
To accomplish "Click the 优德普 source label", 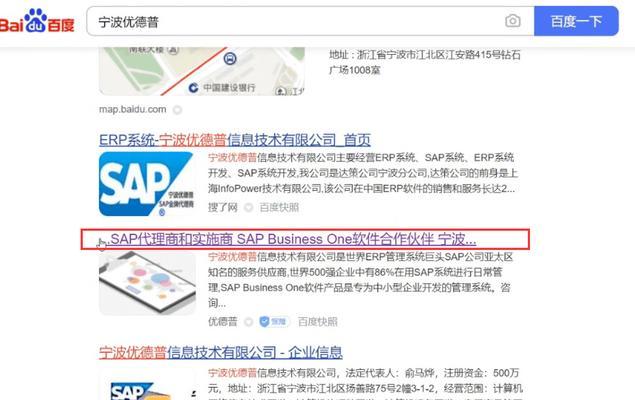I will coord(222,321).
